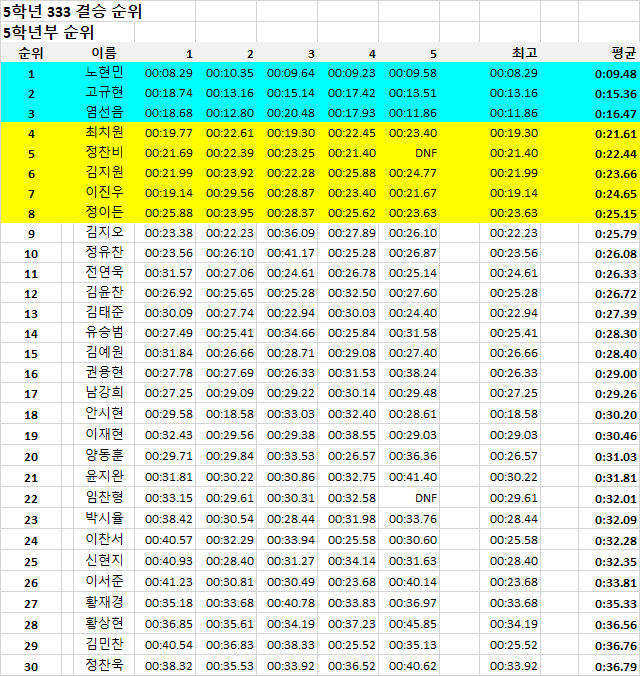Select name cell 김지오
This screenshot has width=640, height=676.
(x=104, y=232)
